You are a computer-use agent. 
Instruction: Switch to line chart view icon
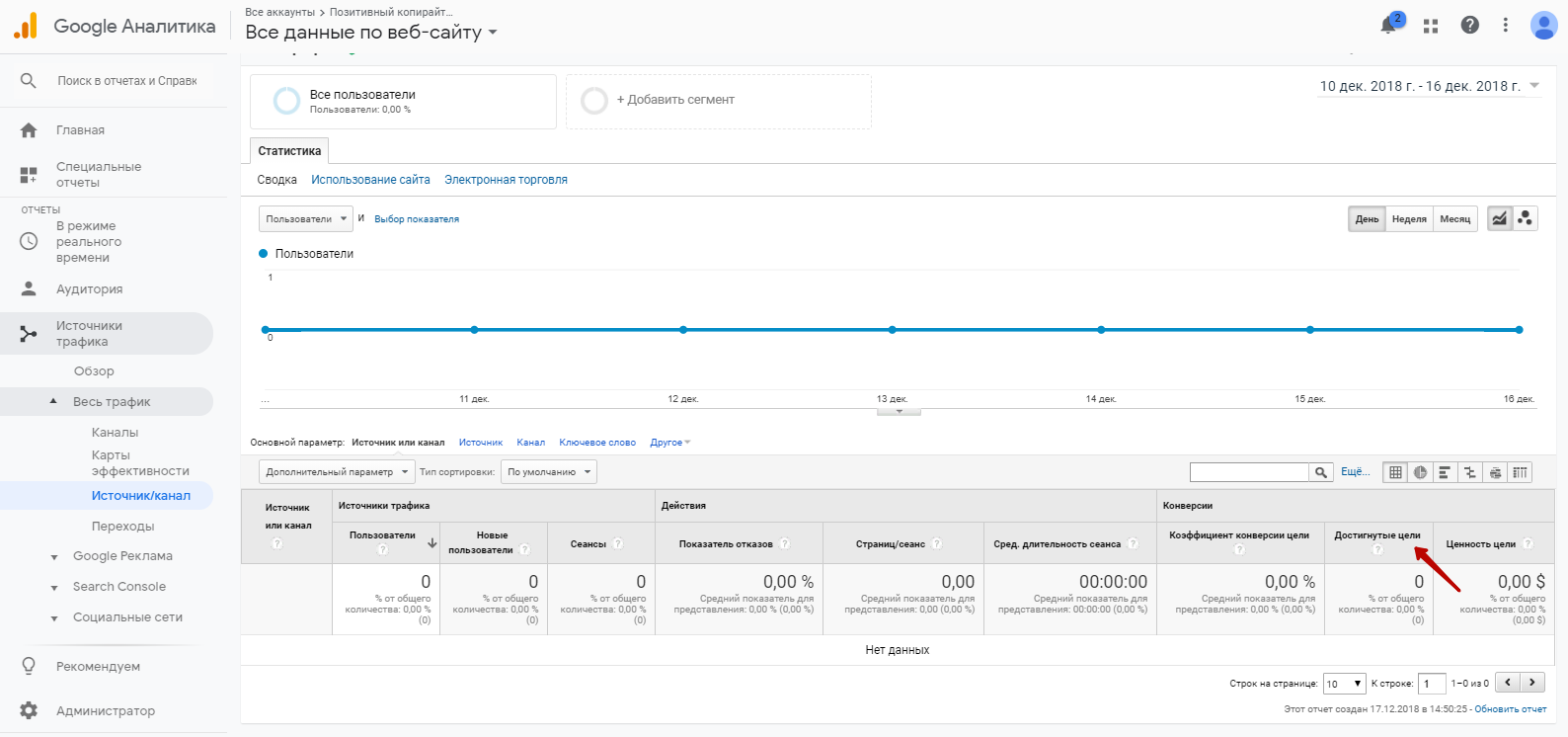click(1499, 218)
